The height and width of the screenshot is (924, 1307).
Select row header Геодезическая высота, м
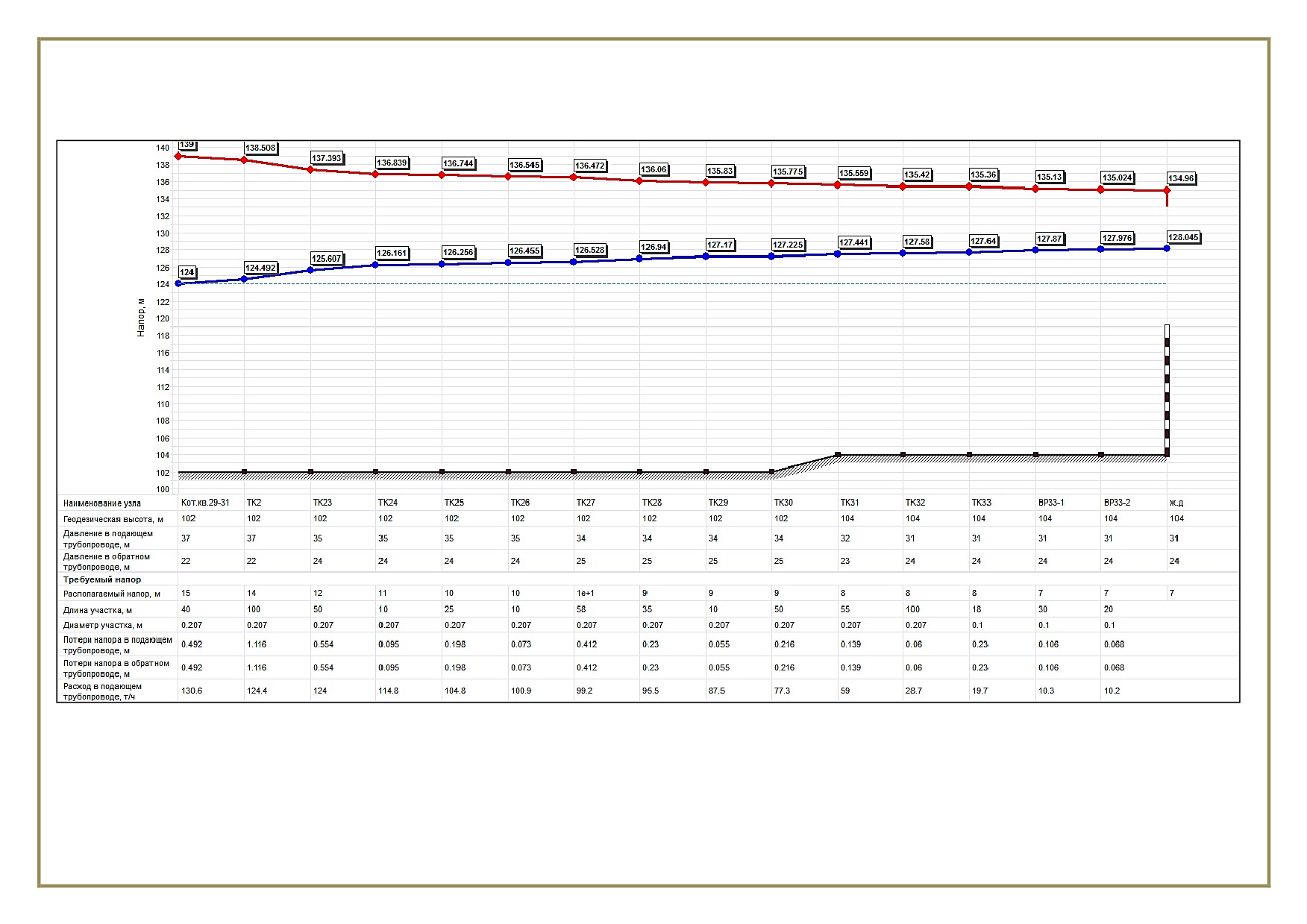(x=113, y=519)
